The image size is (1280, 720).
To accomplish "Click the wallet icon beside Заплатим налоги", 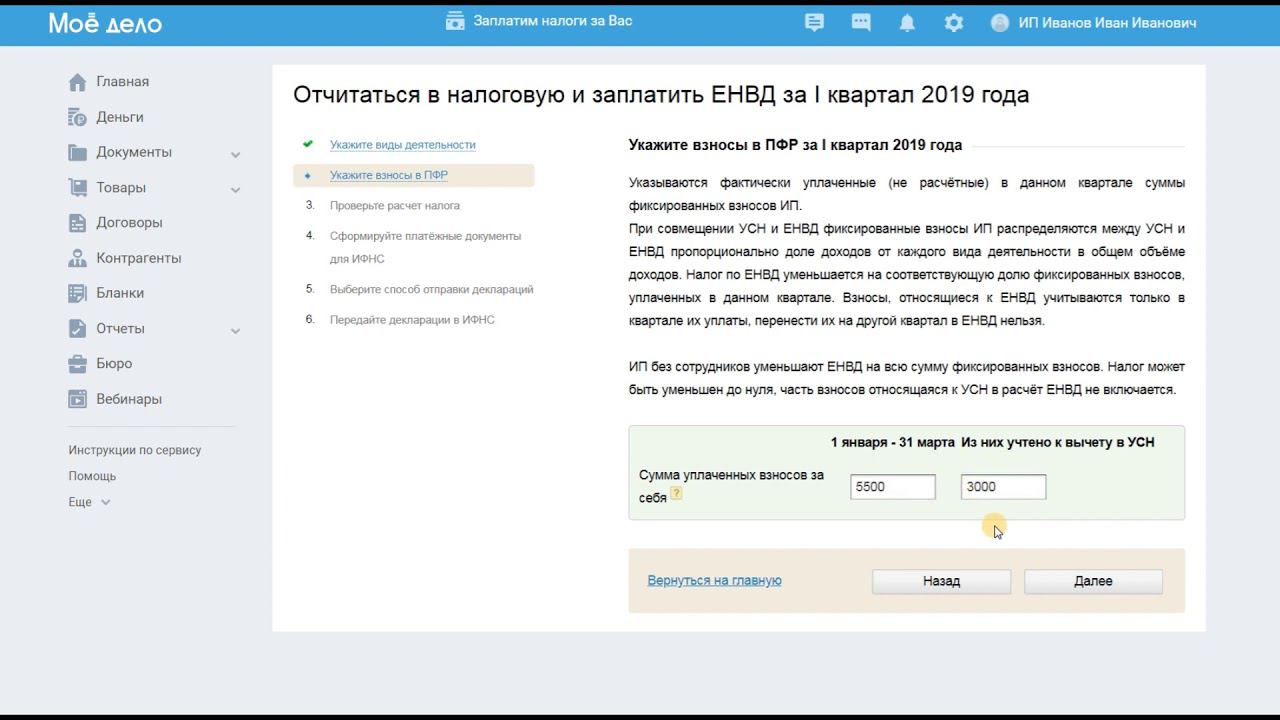I will click(x=455, y=21).
